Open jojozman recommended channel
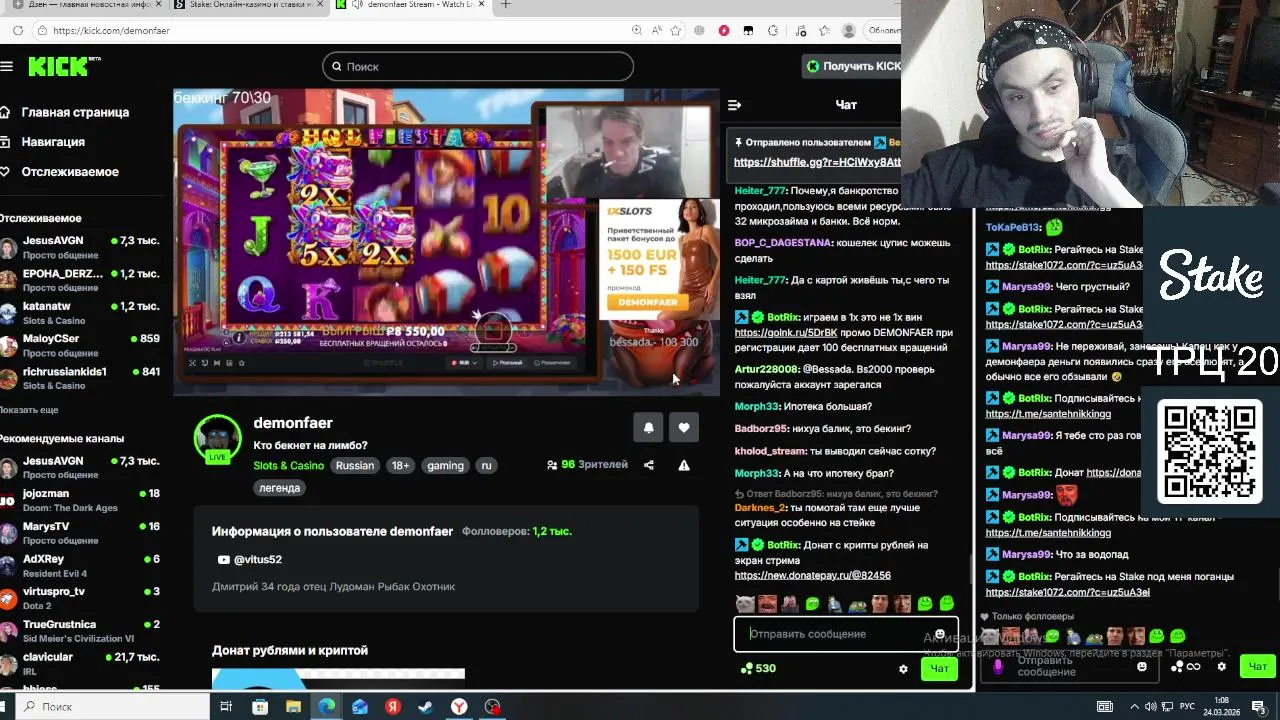The width and height of the screenshot is (1280, 720). coord(80,500)
